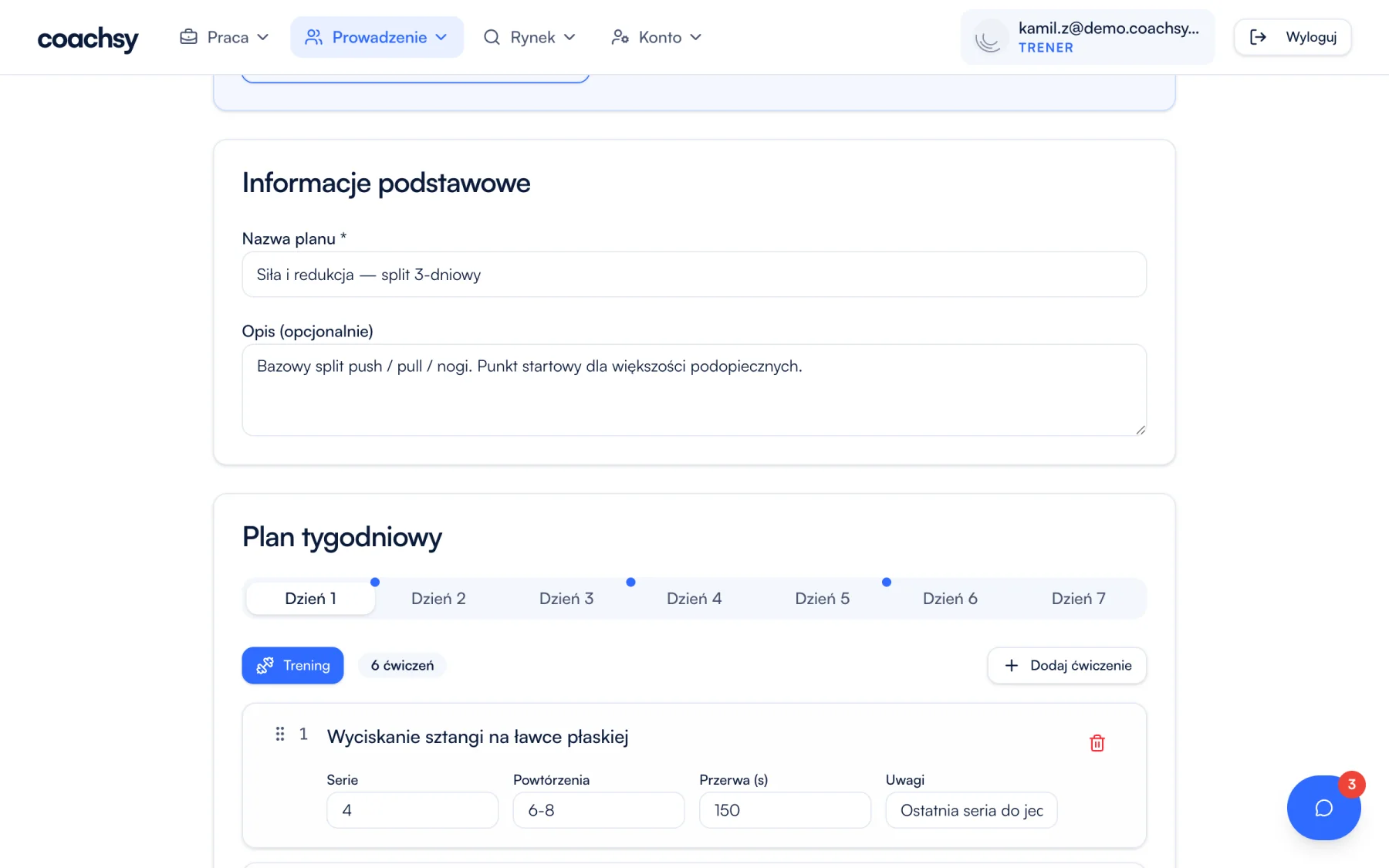The width and height of the screenshot is (1389, 868).
Task: Click the Dodaj ćwiczenie button
Action: click(1067, 665)
